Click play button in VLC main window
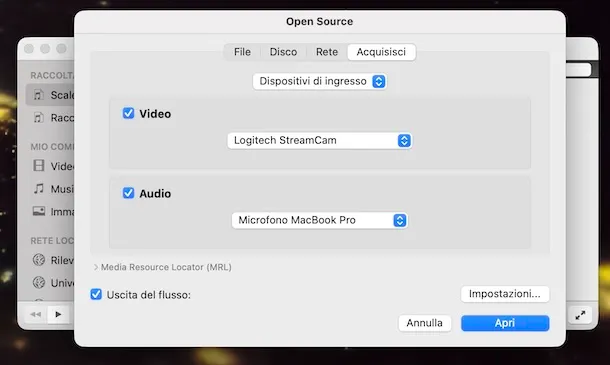Viewport: 610px width, 365px height. point(58,314)
